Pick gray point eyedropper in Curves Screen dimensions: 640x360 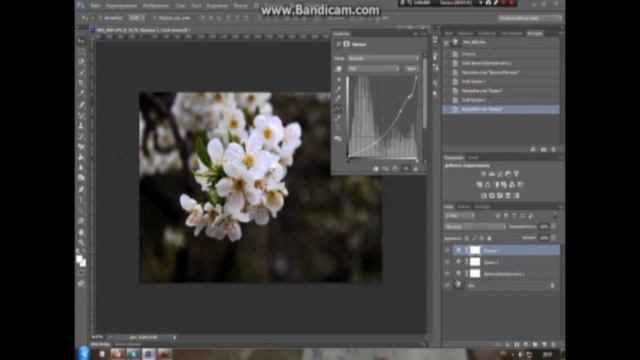tap(338, 89)
